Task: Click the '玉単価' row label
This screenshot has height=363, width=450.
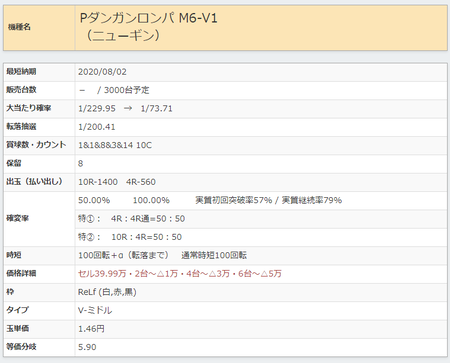Action: tap(17, 328)
